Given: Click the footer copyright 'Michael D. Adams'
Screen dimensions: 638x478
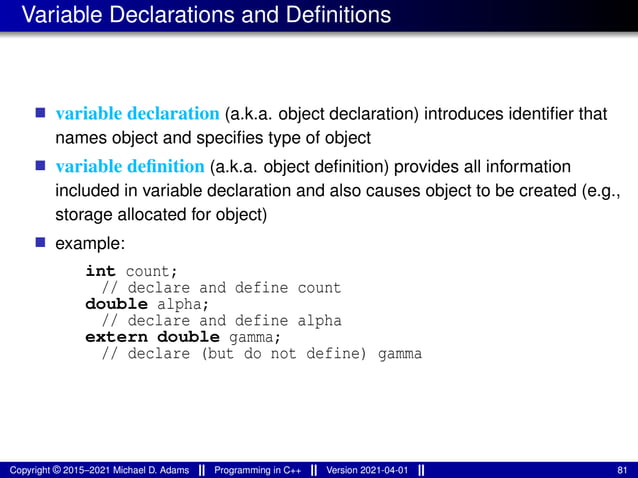Looking at the screenshot, I should [x=151, y=470].
